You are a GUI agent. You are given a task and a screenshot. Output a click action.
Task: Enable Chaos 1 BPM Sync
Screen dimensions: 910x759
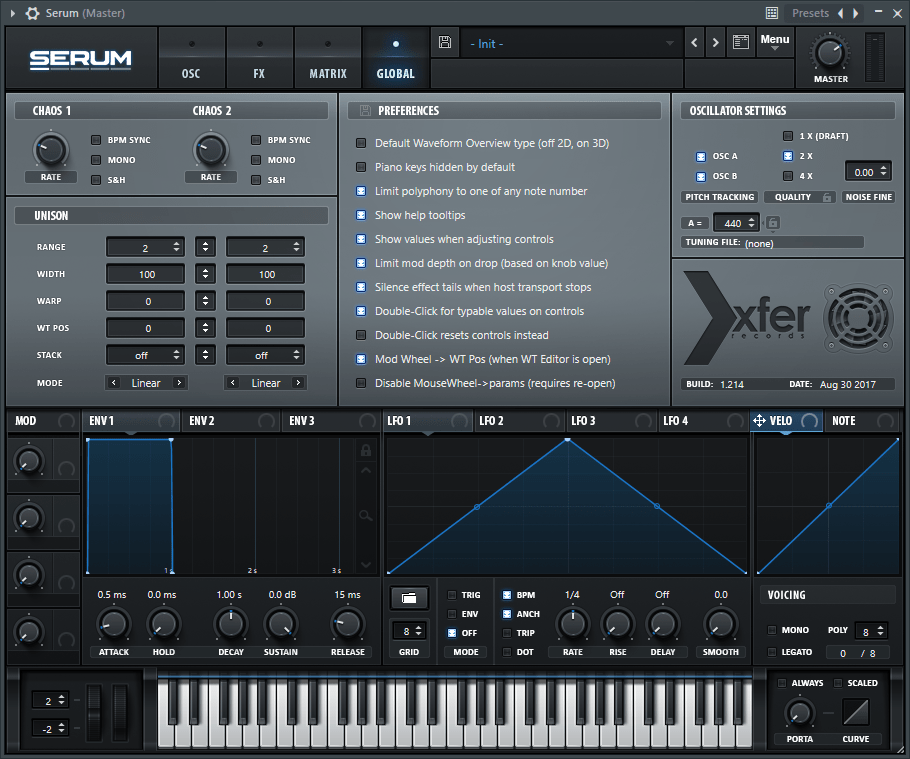96,140
